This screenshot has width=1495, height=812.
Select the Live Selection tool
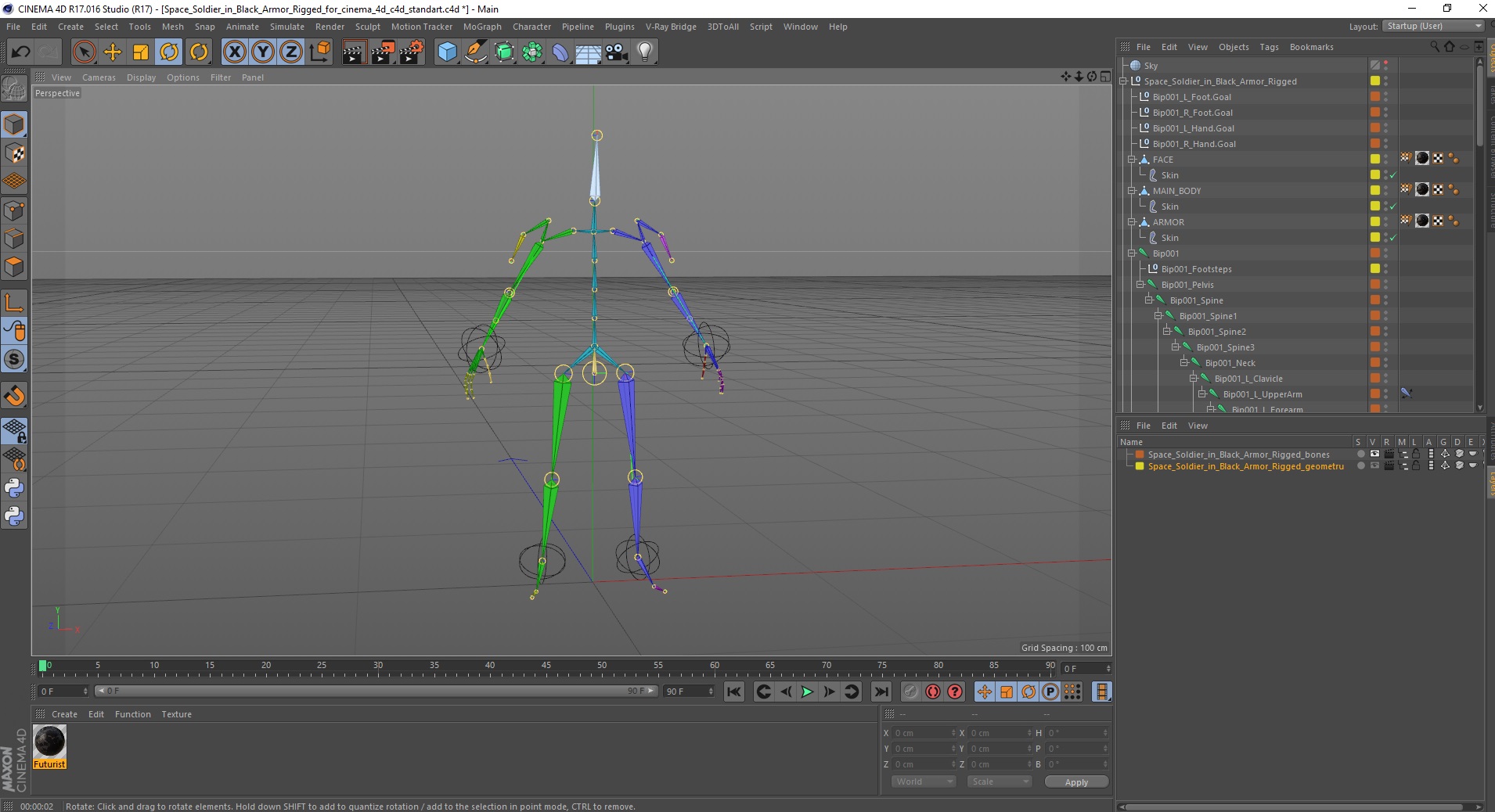84,52
